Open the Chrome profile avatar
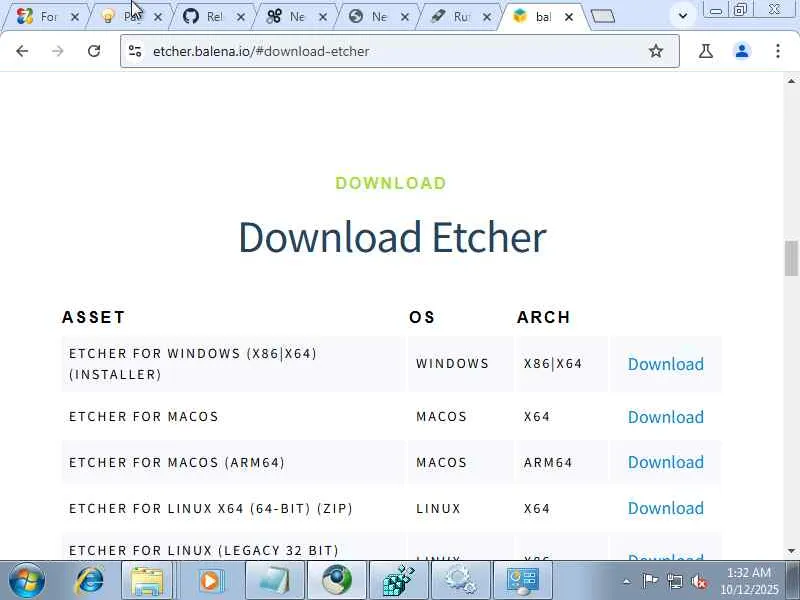The height and width of the screenshot is (600, 800). pyautogui.click(x=742, y=51)
